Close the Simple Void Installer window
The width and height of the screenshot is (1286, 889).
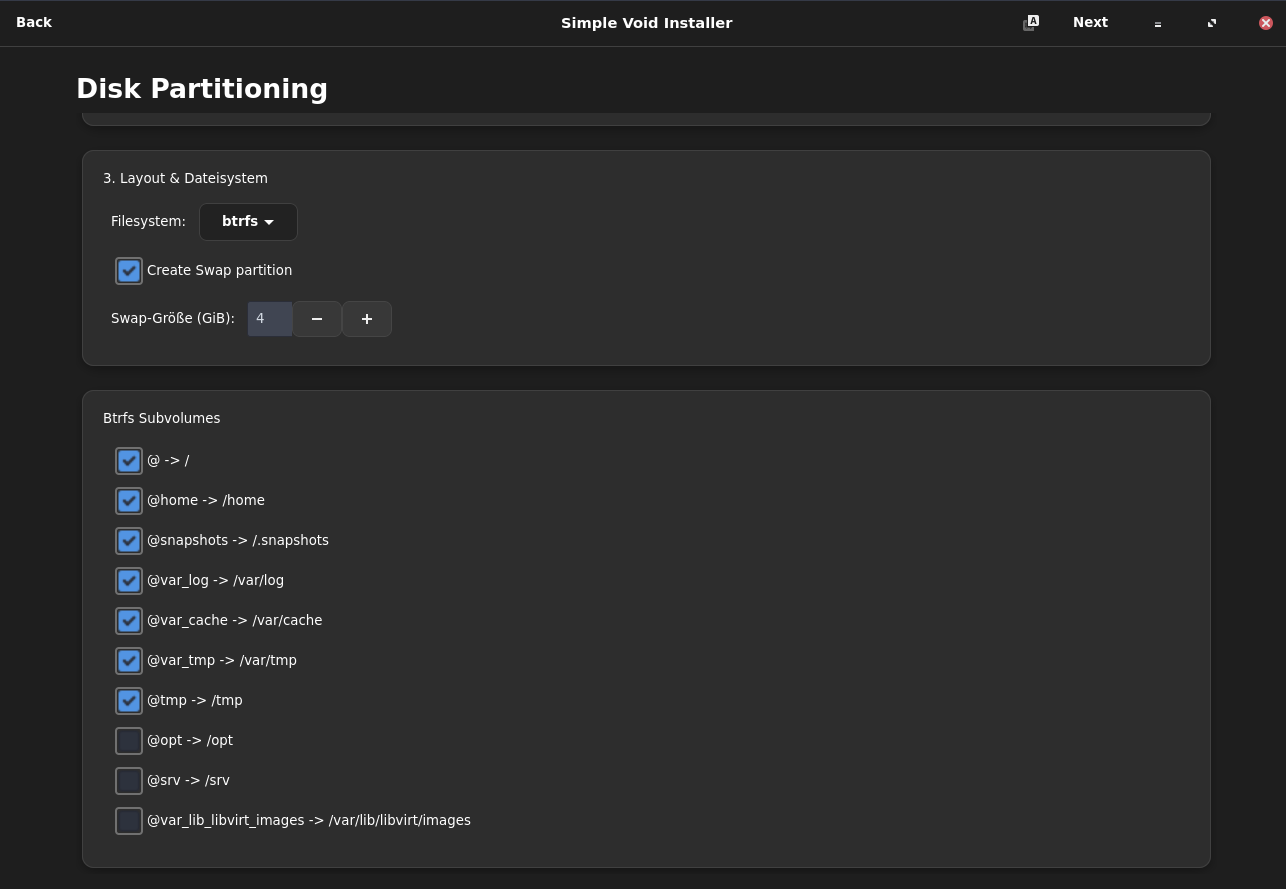pos(1265,23)
